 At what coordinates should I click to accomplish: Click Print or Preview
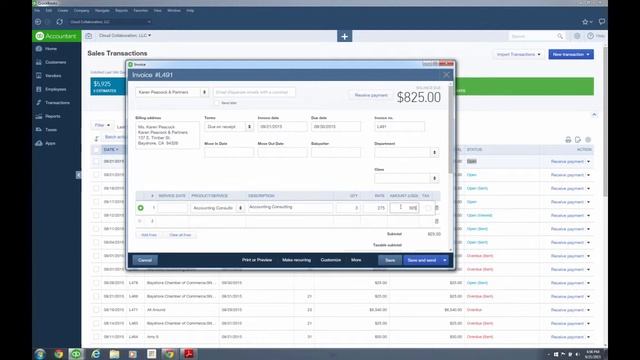[x=257, y=260]
